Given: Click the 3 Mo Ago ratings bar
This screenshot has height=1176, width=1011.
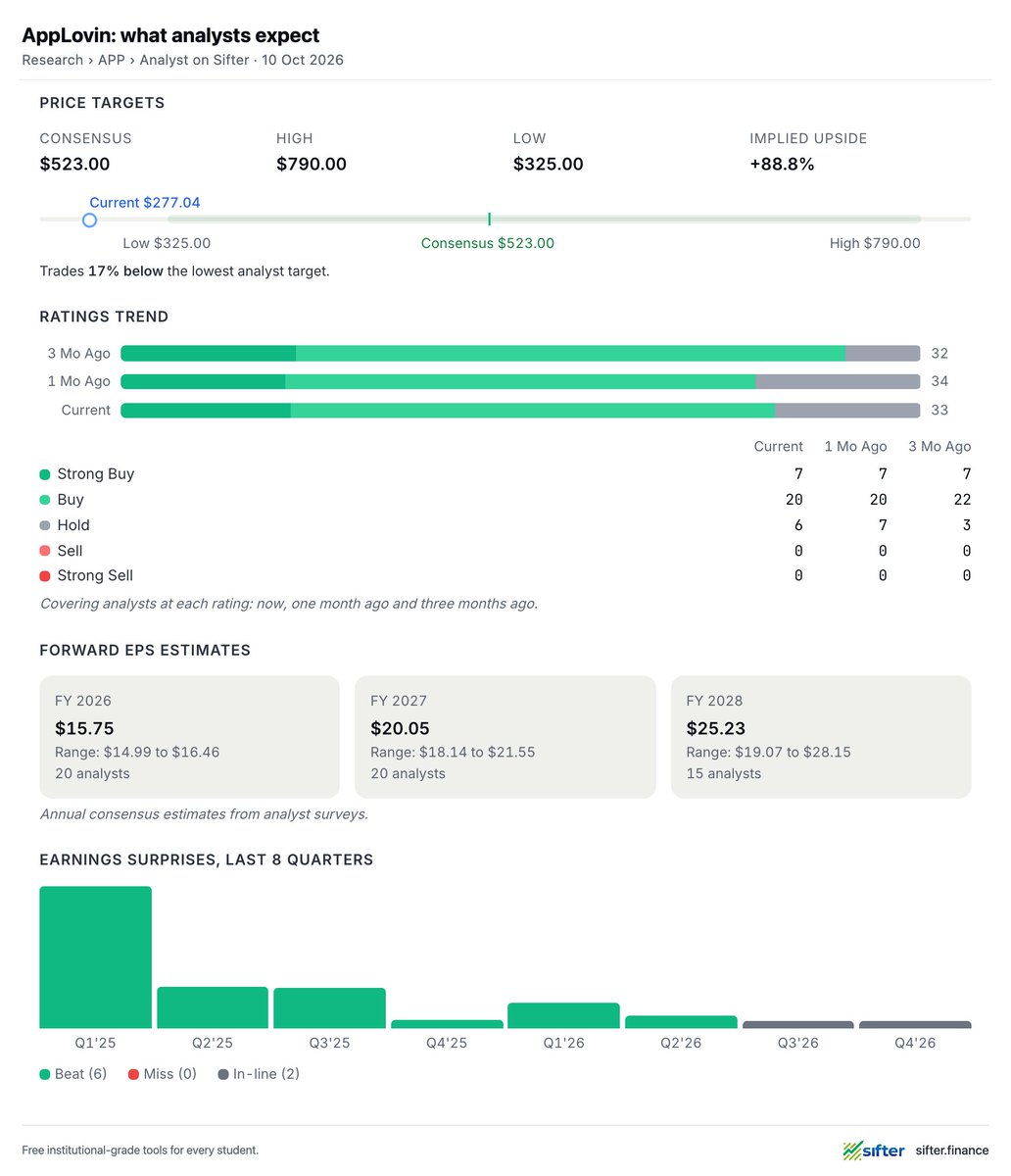Looking at the screenshot, I should (x=520, y=354).
